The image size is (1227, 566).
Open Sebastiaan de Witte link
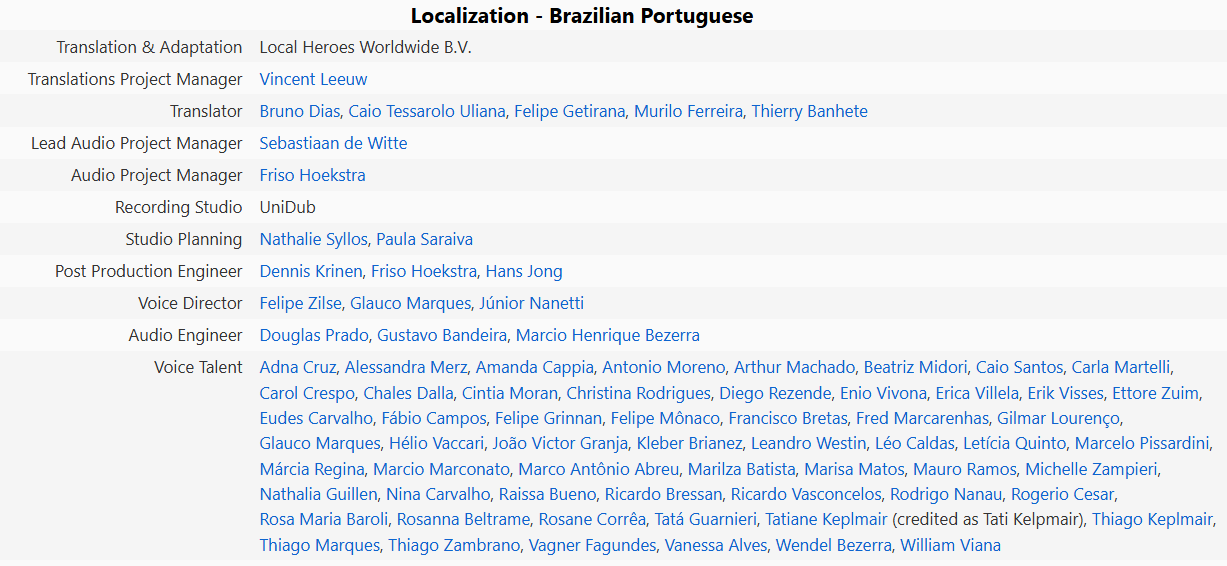[333, 143]
